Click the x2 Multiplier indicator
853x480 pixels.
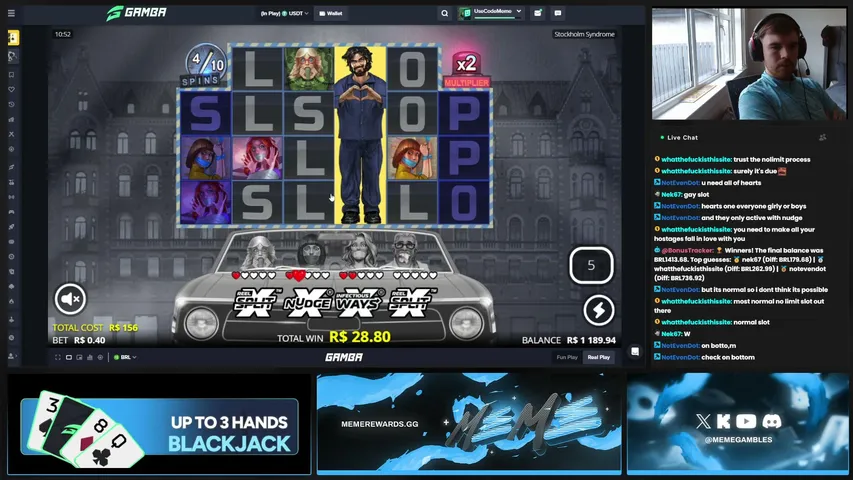(x=466, y=70)
